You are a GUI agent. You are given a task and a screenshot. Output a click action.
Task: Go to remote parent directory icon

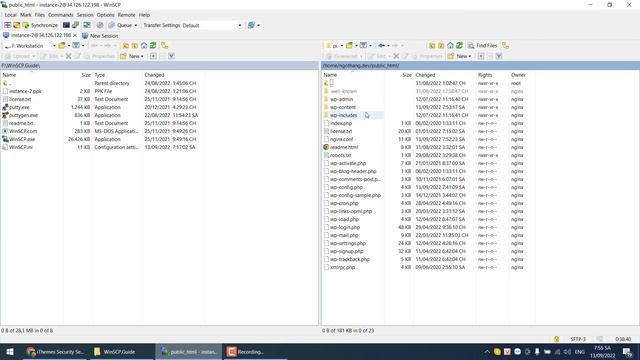(432, 46)
